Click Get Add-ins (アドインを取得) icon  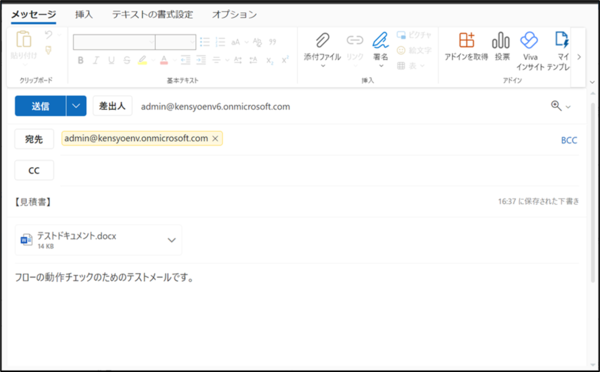pyautogui.click(x=466, y=40)
